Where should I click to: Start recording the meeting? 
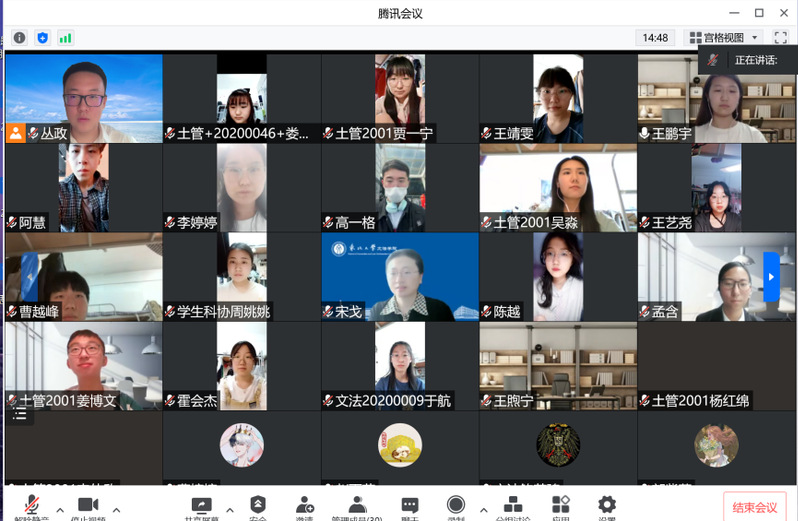(x=456, y=505)
